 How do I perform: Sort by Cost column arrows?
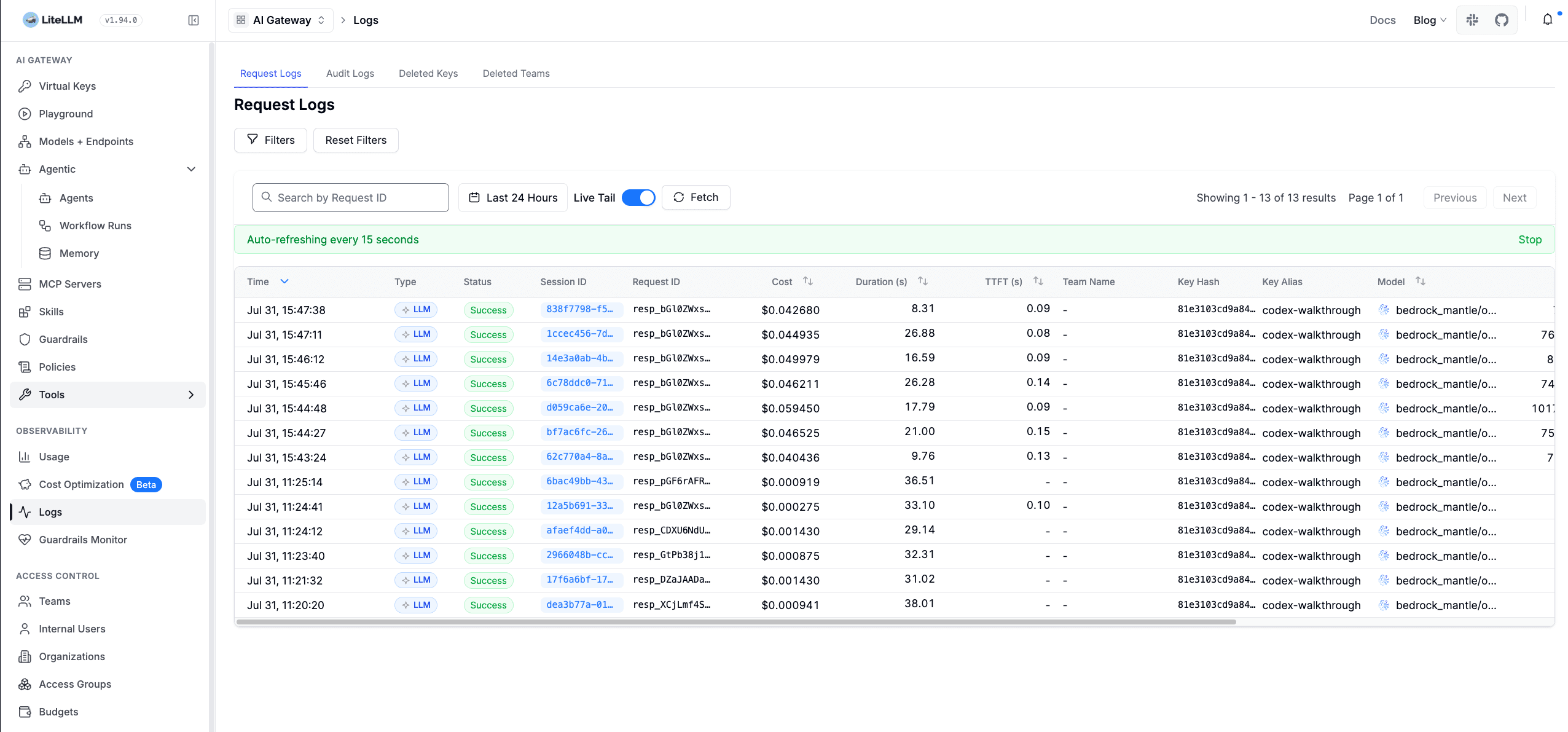pyautogui.click(x=808, y=281)
